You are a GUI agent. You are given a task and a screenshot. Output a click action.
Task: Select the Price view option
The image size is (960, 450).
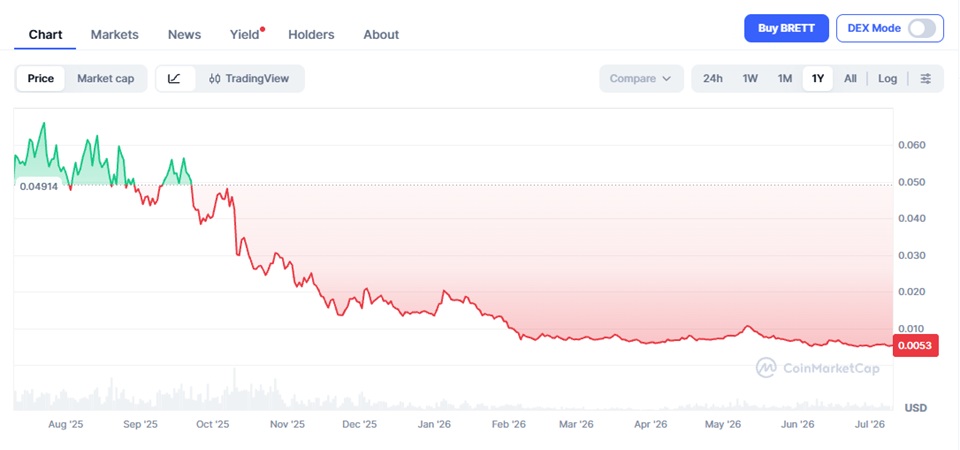click(x=40, y=78)
